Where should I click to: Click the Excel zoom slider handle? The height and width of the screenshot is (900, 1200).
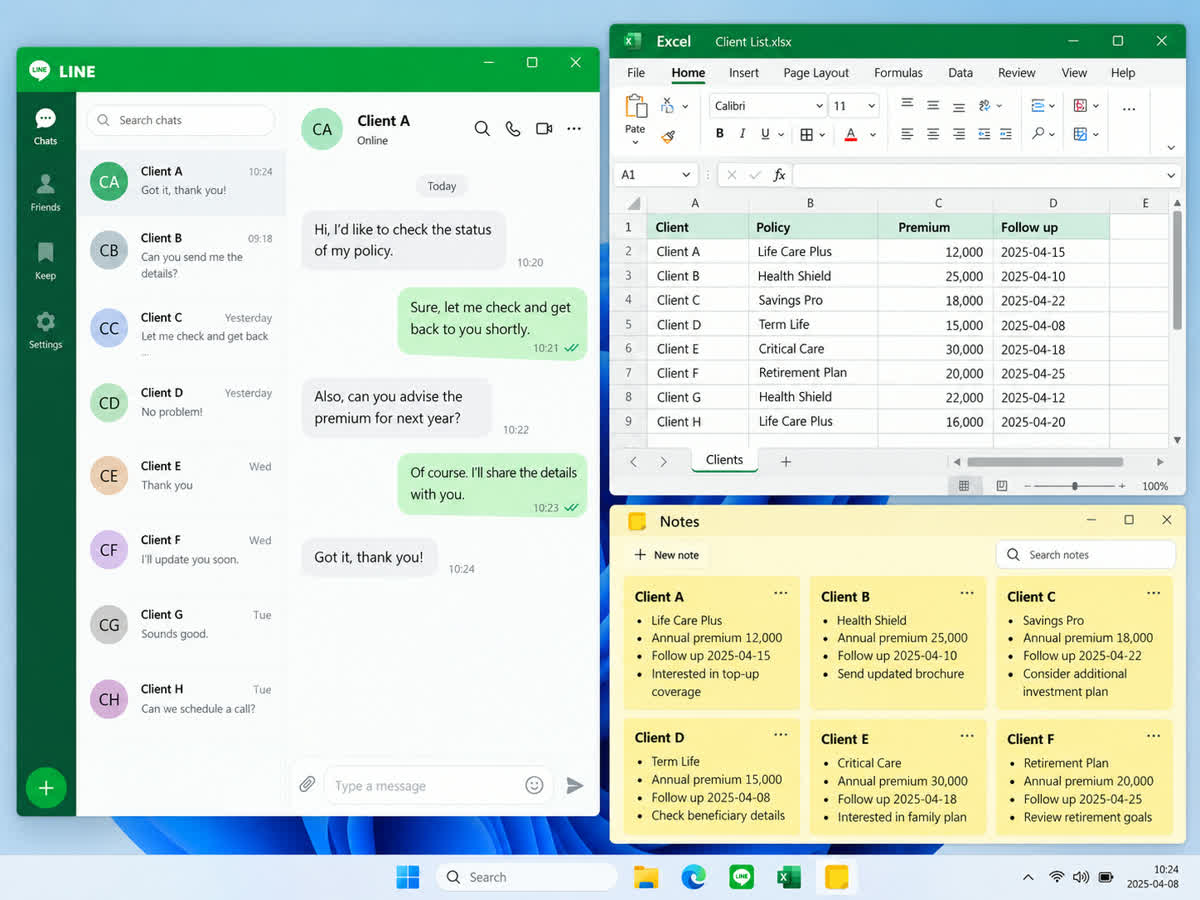1075,486
